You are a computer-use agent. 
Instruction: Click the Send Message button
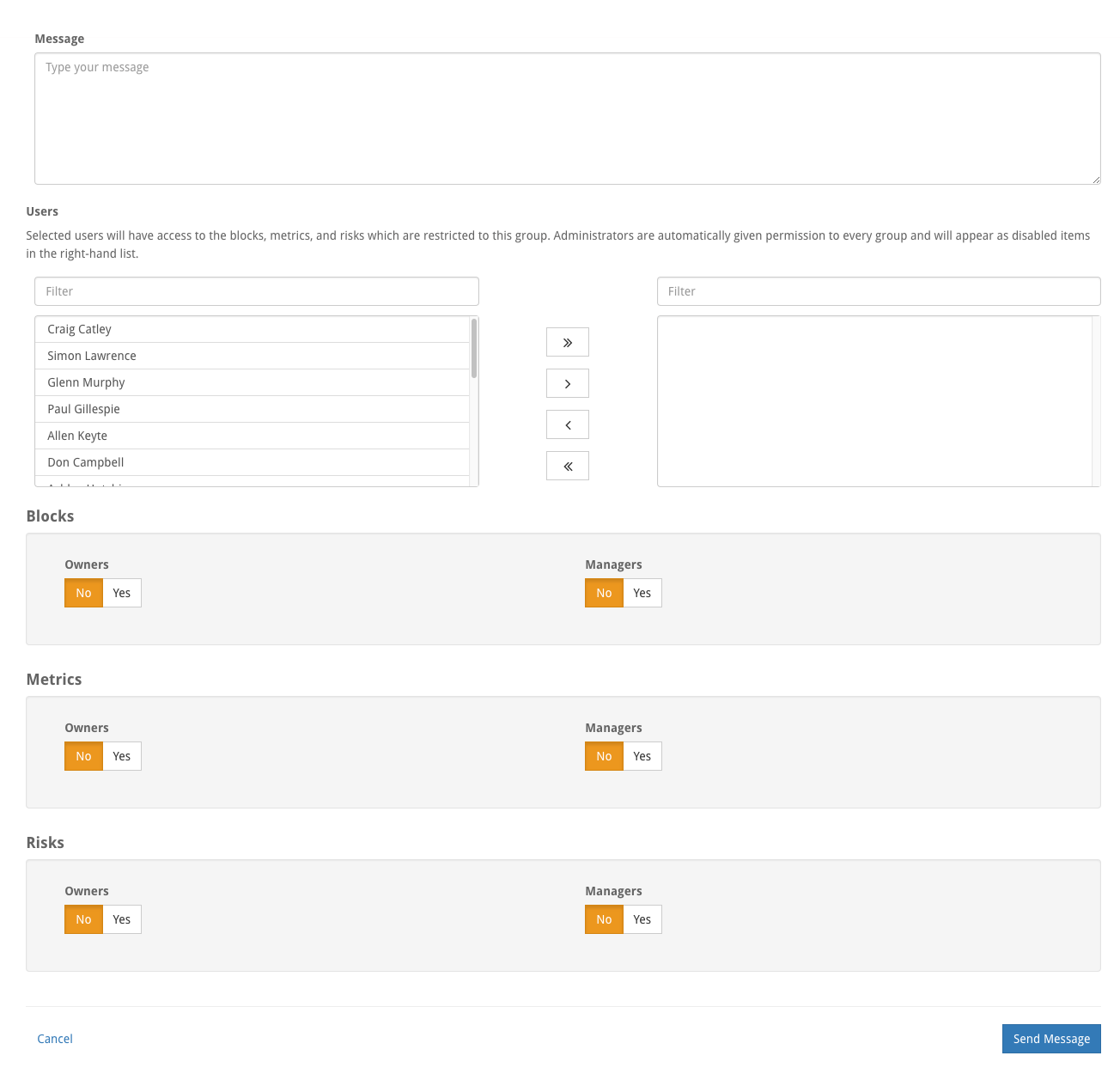1051,1039
